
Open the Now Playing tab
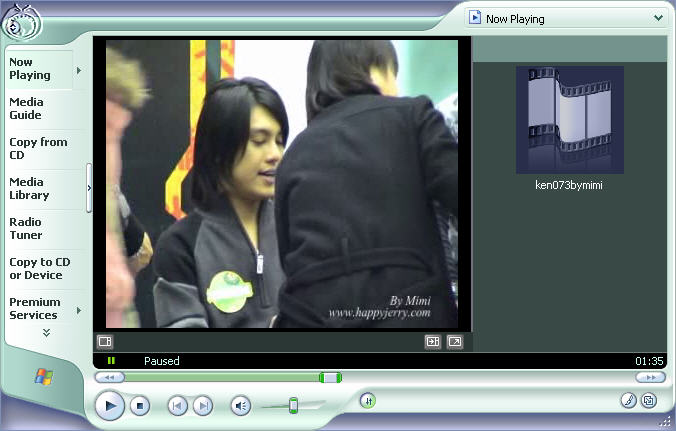39,69
